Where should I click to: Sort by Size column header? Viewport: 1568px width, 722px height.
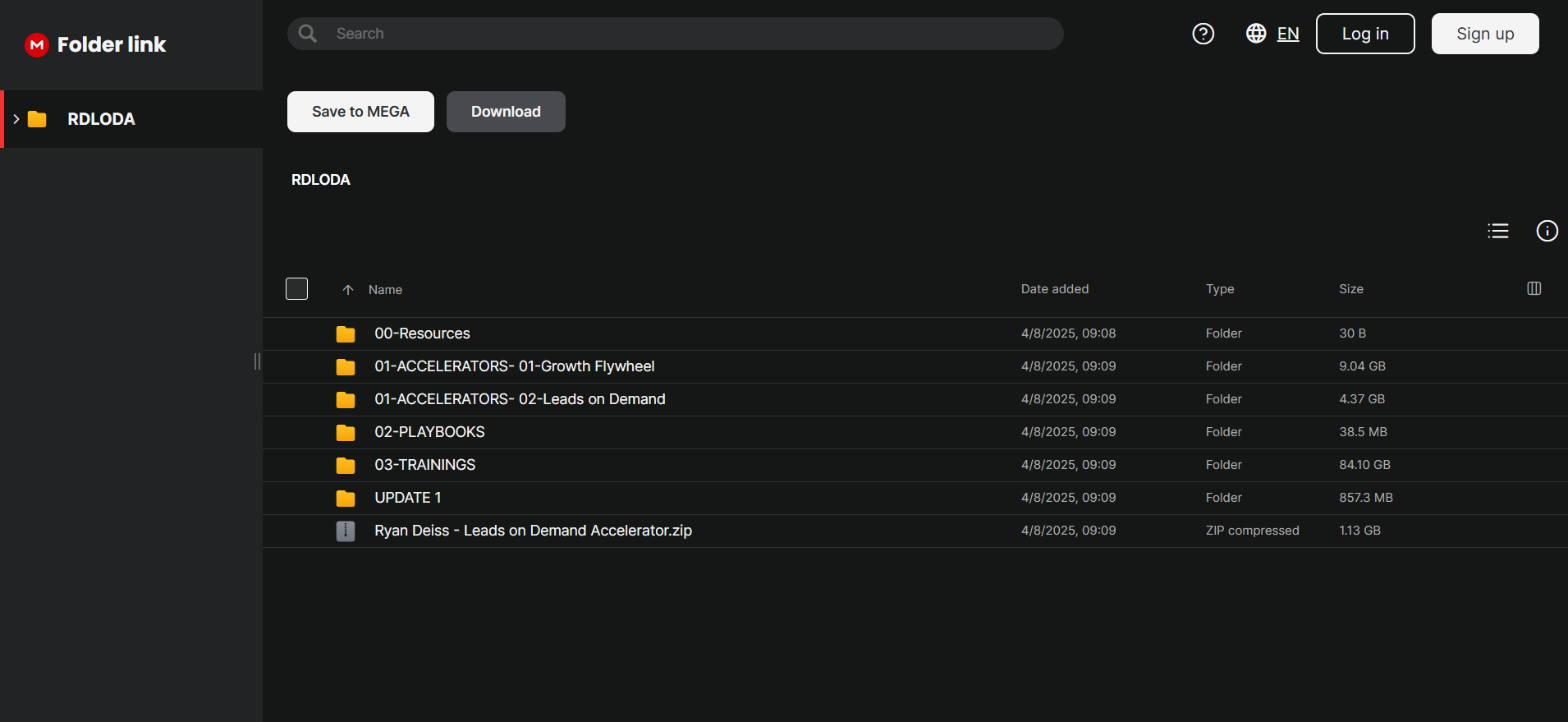pos(1351,289)
